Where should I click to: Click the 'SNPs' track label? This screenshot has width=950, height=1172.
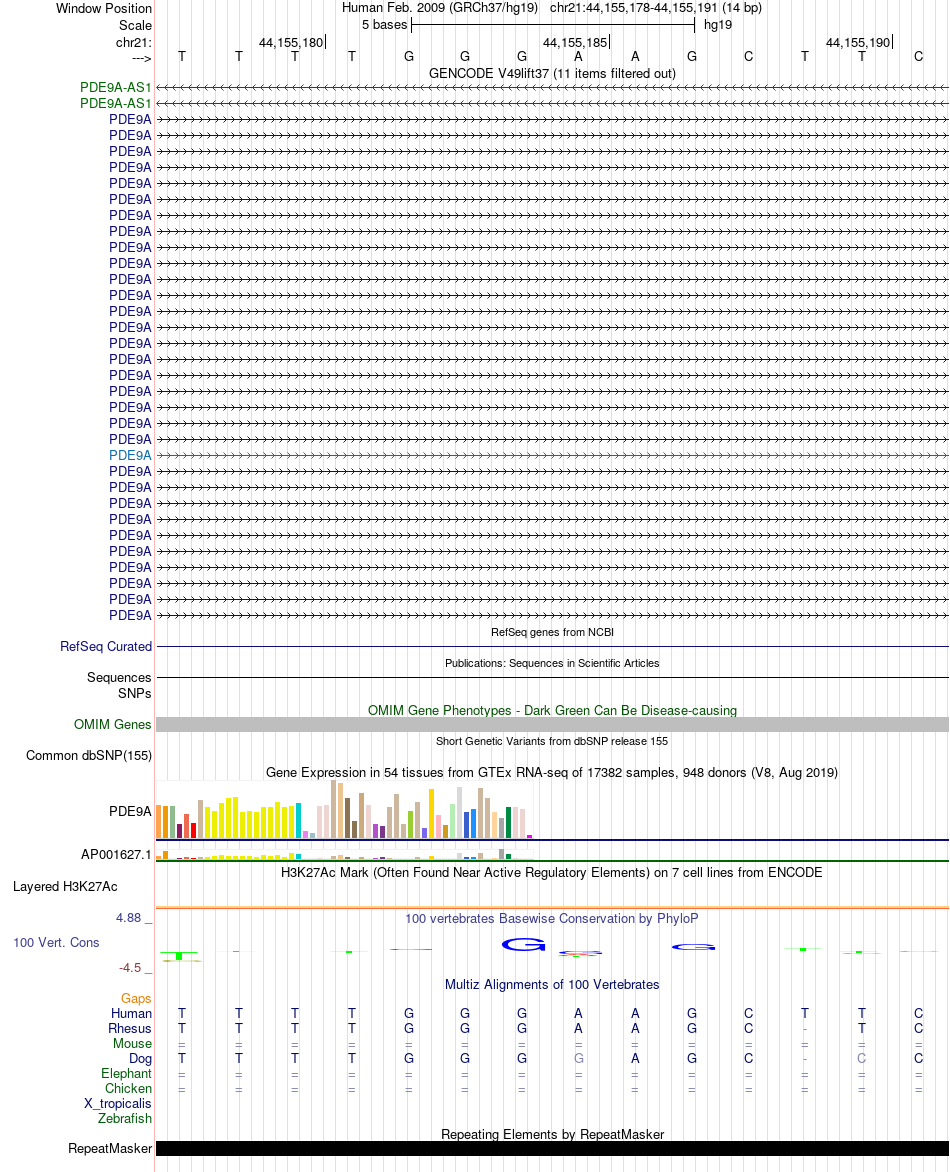[135, 694]
